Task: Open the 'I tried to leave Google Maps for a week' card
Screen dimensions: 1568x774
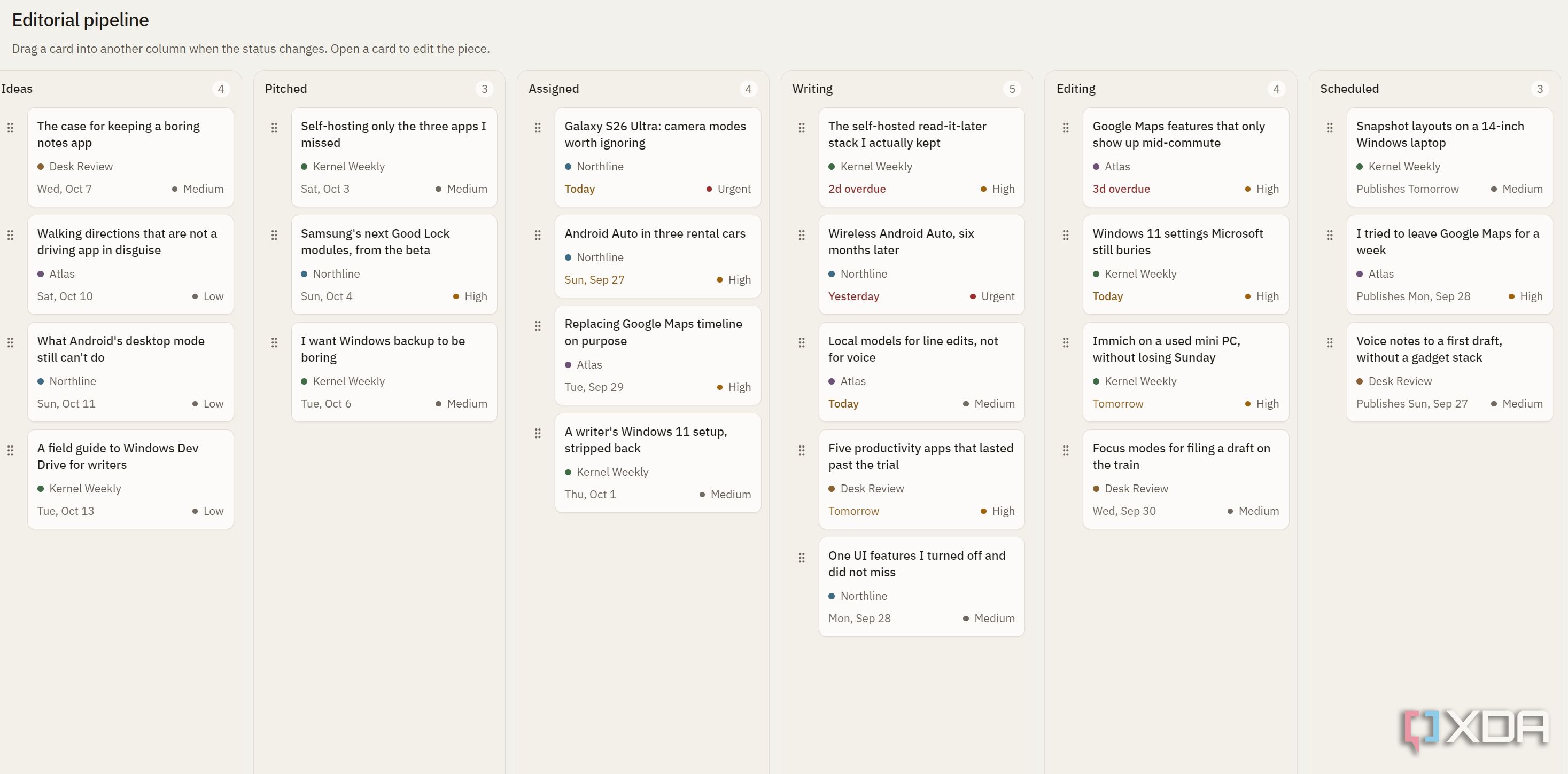Action: pyautogui.click(x=1449, y=265)
